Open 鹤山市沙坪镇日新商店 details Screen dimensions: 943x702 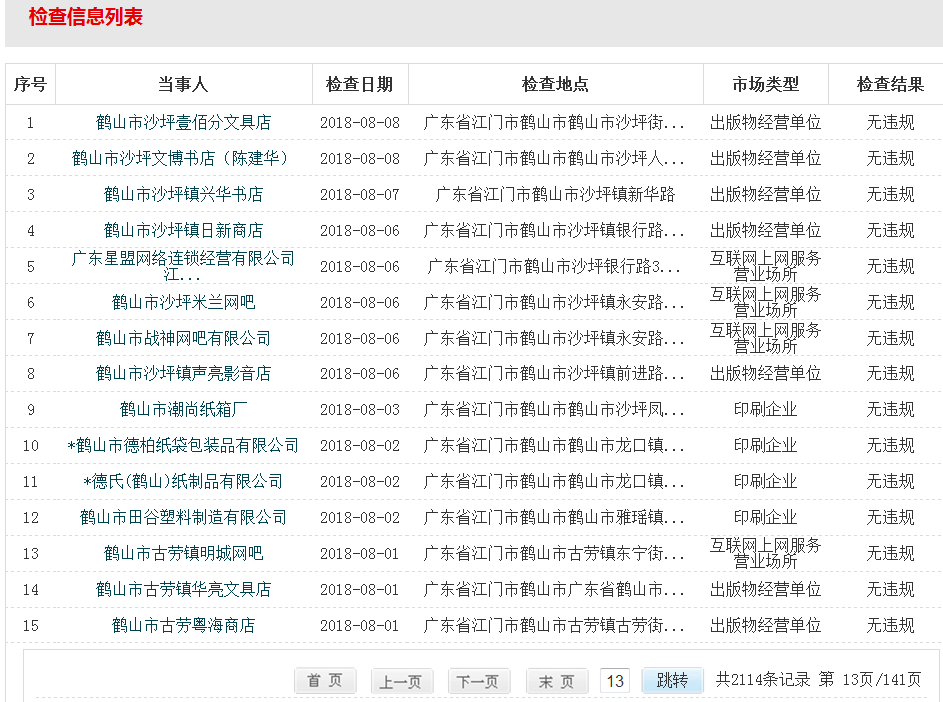pos(183,231)
